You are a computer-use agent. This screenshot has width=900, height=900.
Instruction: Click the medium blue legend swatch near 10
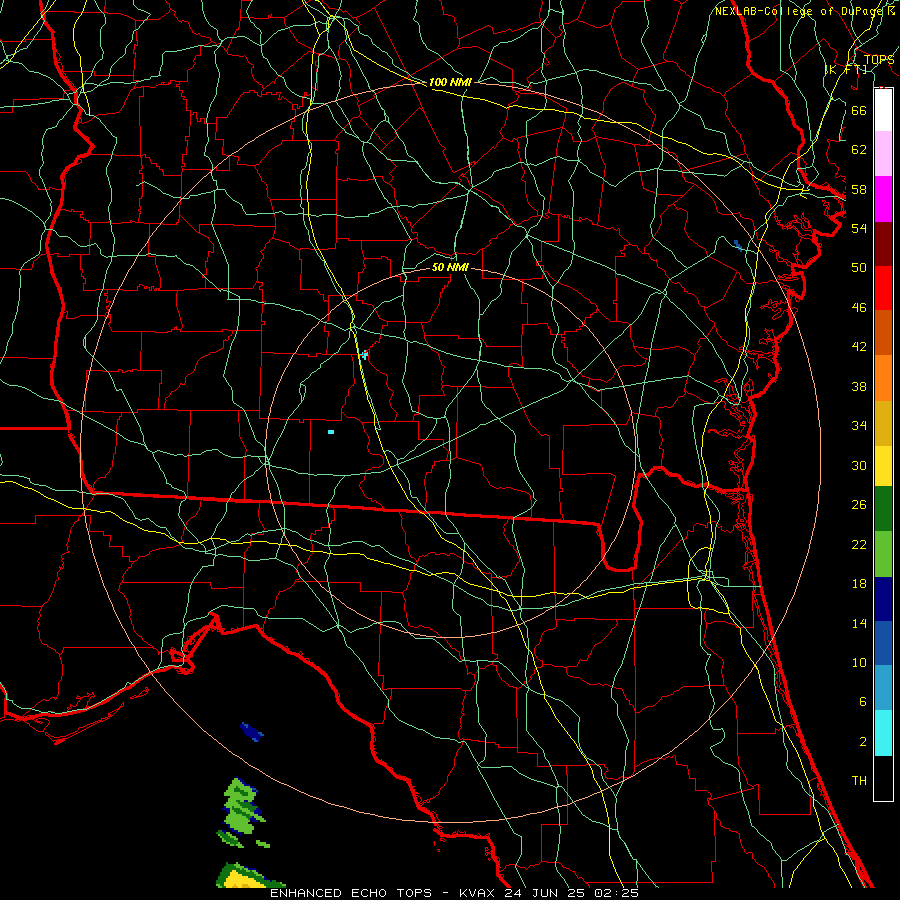[x=883, y=643]
